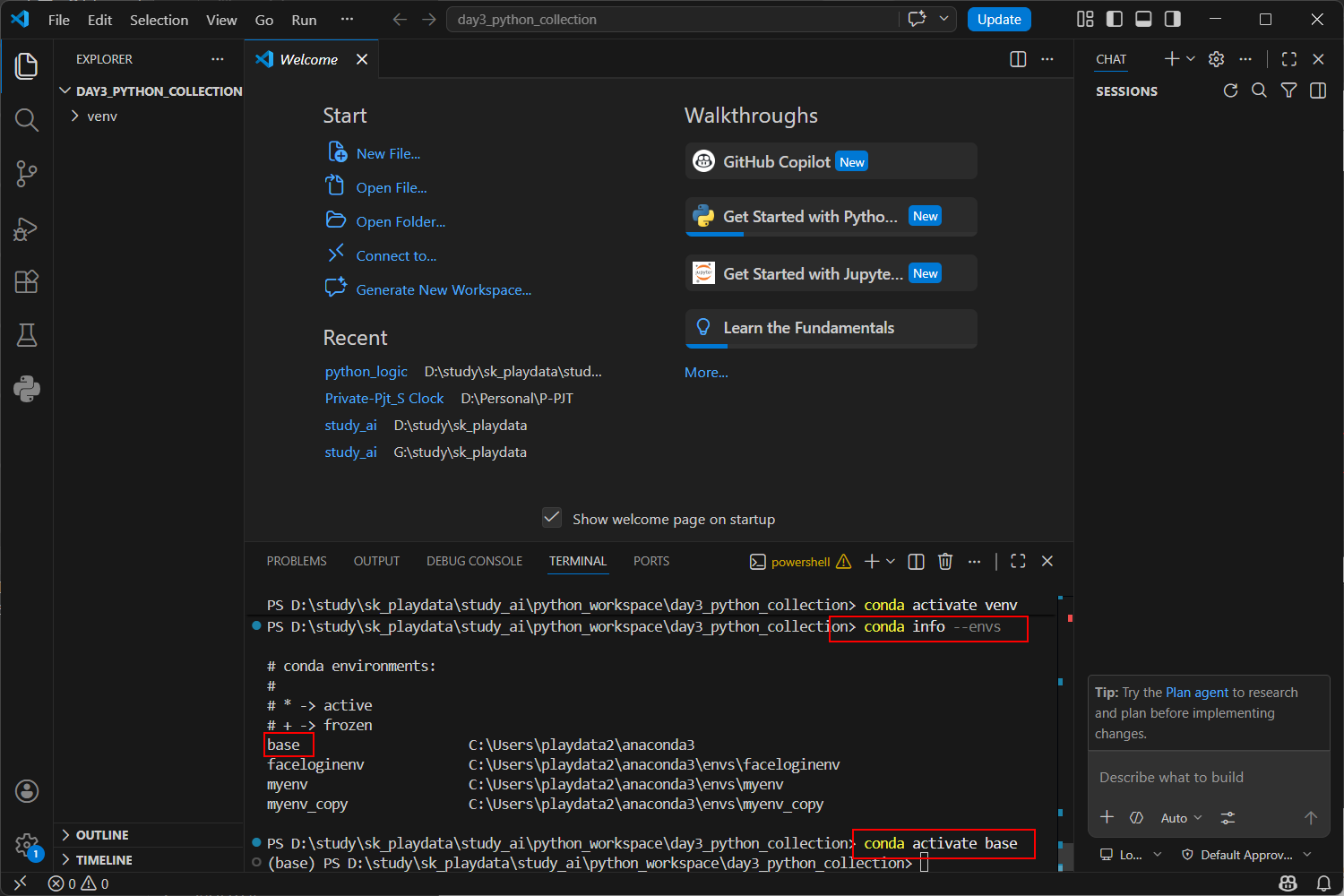Open Explorer Views and More Actions menu
Screen dimensions: 1344x896
click(x=218, y=59)
